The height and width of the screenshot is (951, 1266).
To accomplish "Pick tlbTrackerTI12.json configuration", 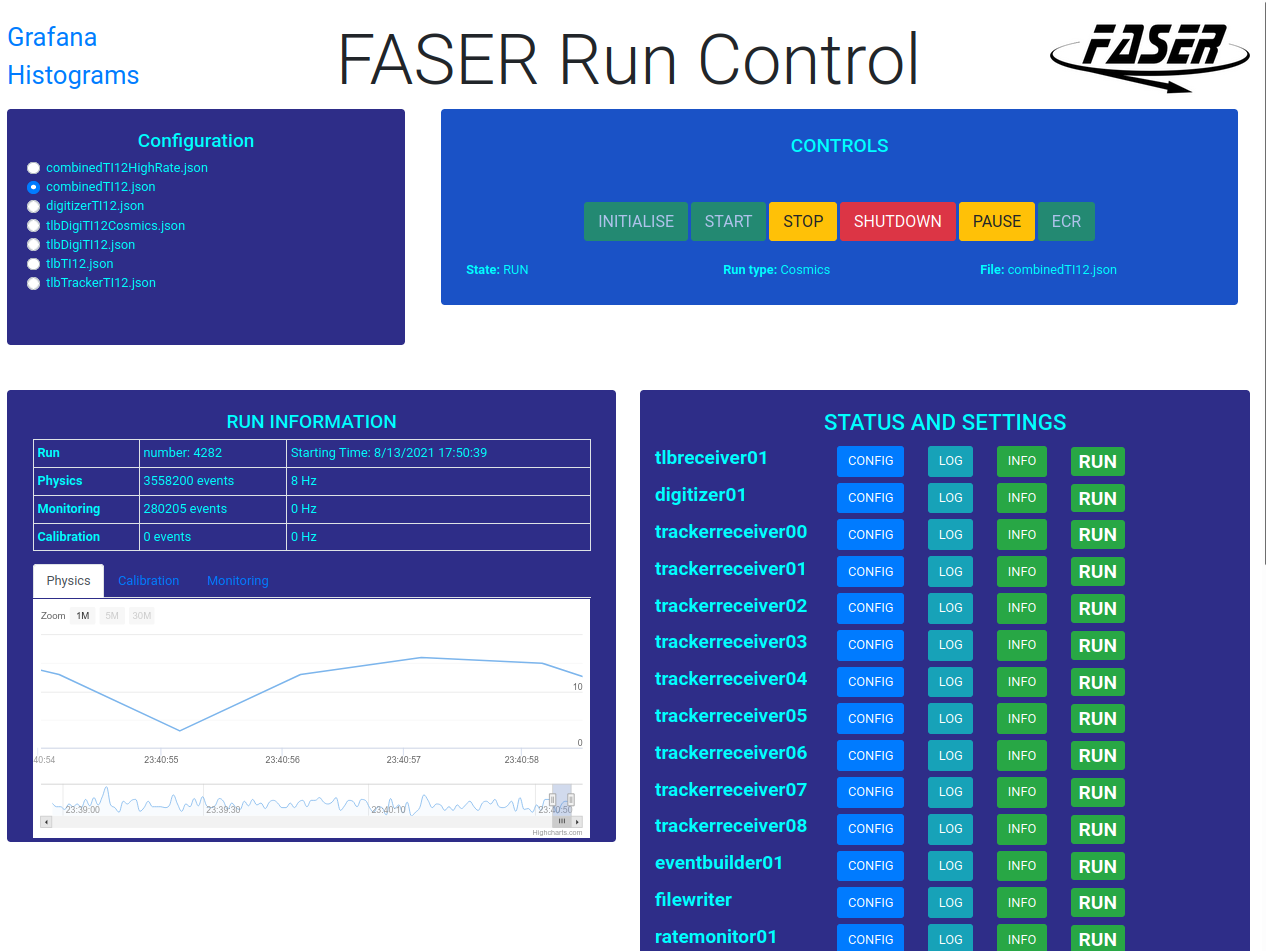I will tap(34, 283).
